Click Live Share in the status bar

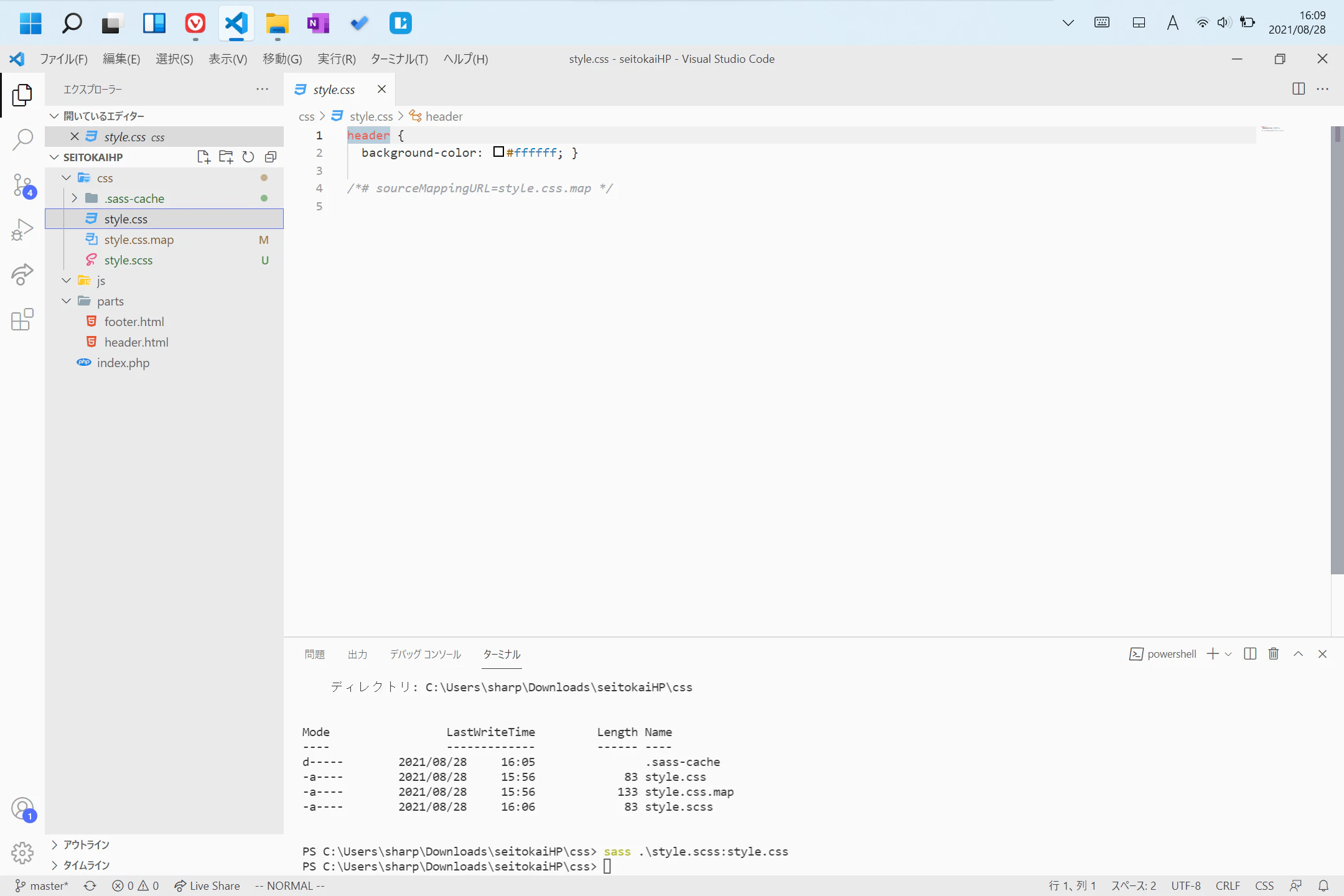pos(207,885)
